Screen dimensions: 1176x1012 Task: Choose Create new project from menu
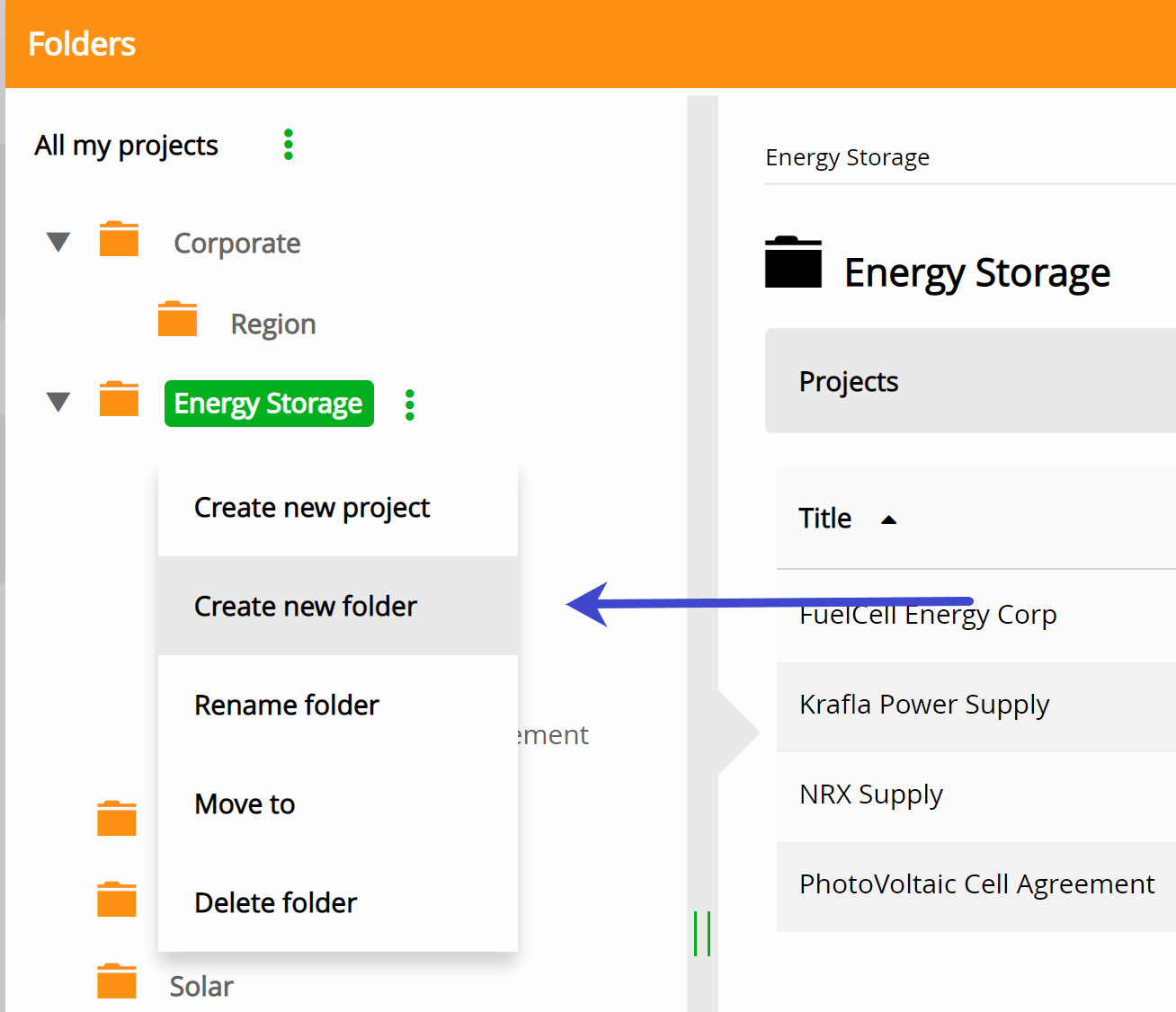[x=338, y=508]
